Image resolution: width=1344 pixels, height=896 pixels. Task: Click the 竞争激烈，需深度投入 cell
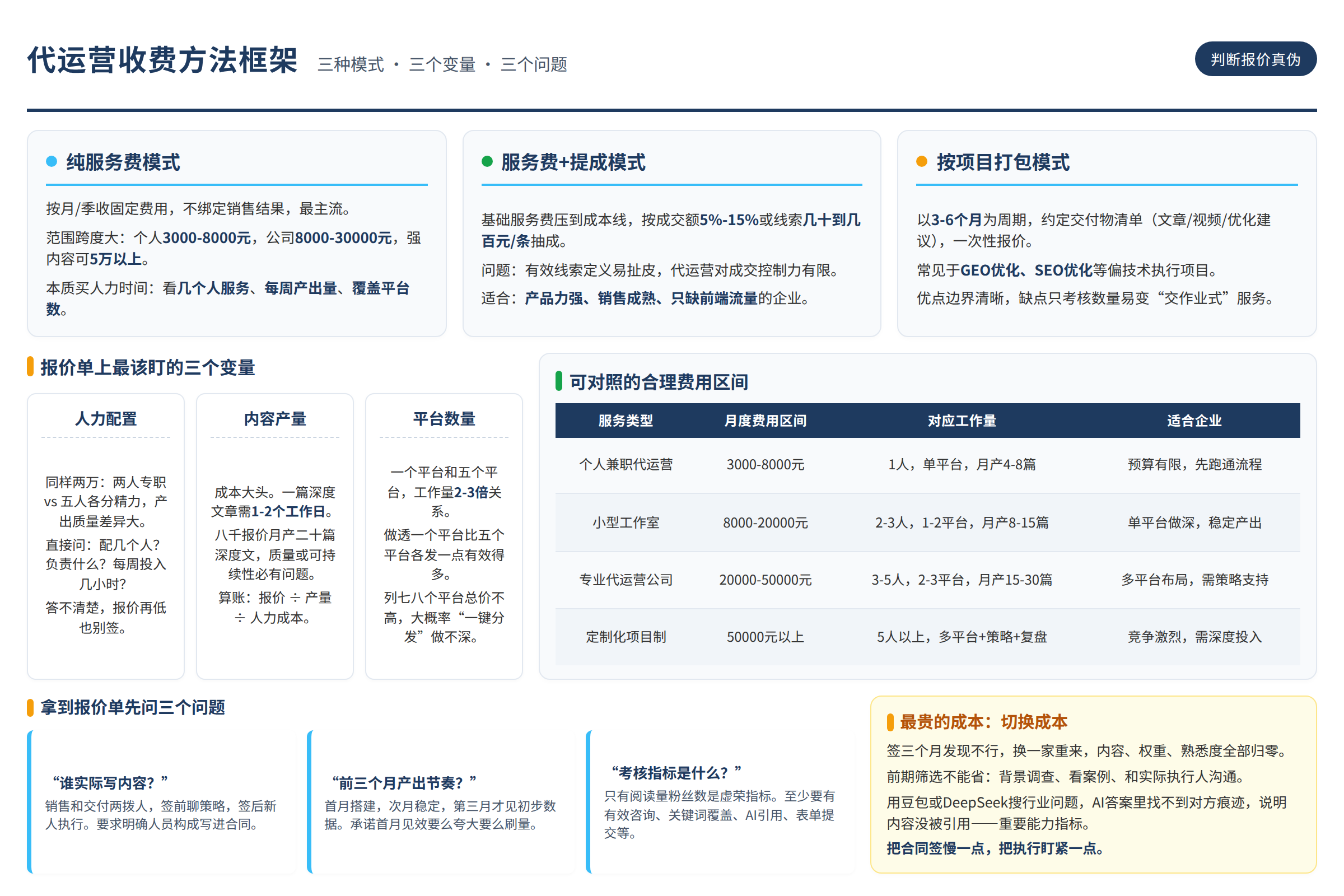pos(1194,637)
